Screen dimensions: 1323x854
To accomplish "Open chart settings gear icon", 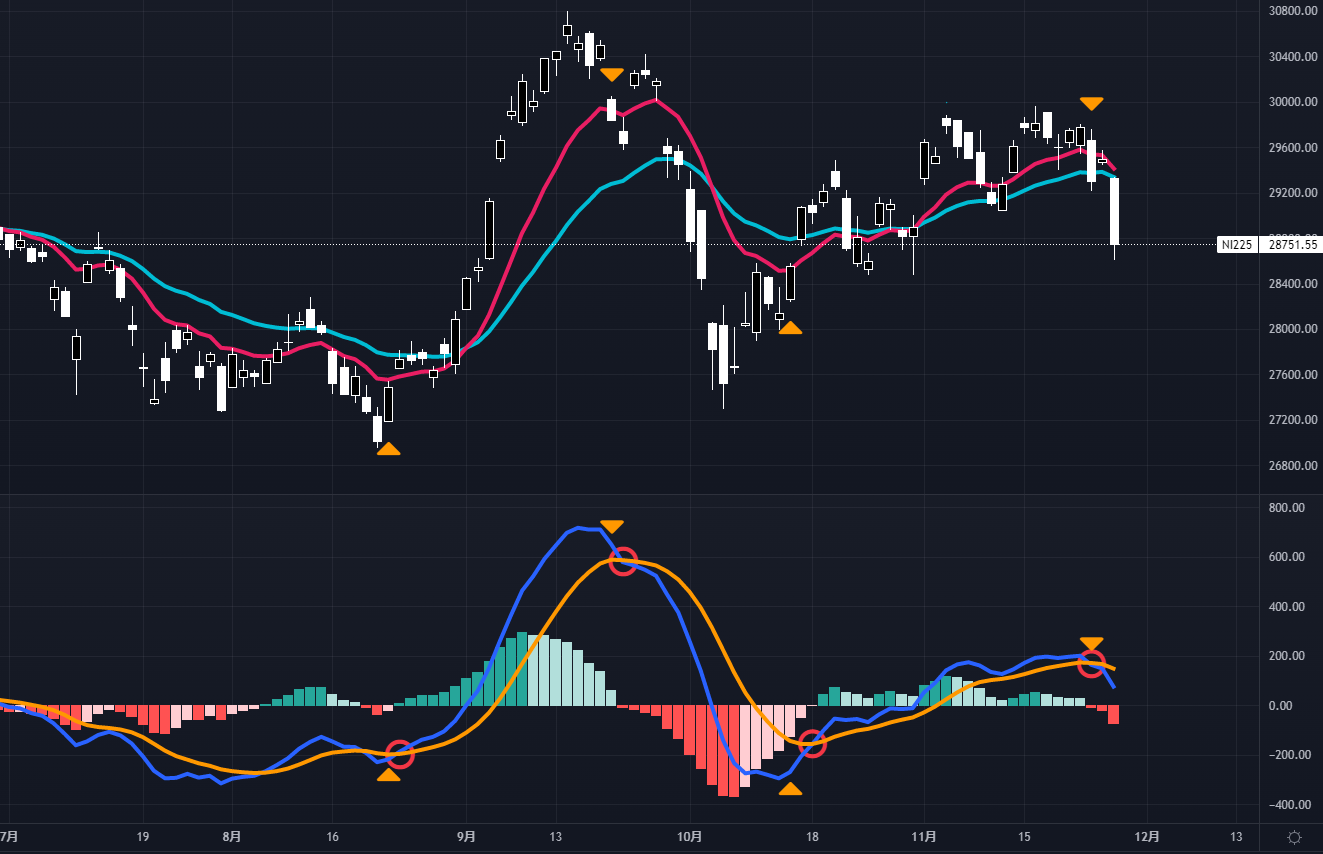I will click(1294, 837).
